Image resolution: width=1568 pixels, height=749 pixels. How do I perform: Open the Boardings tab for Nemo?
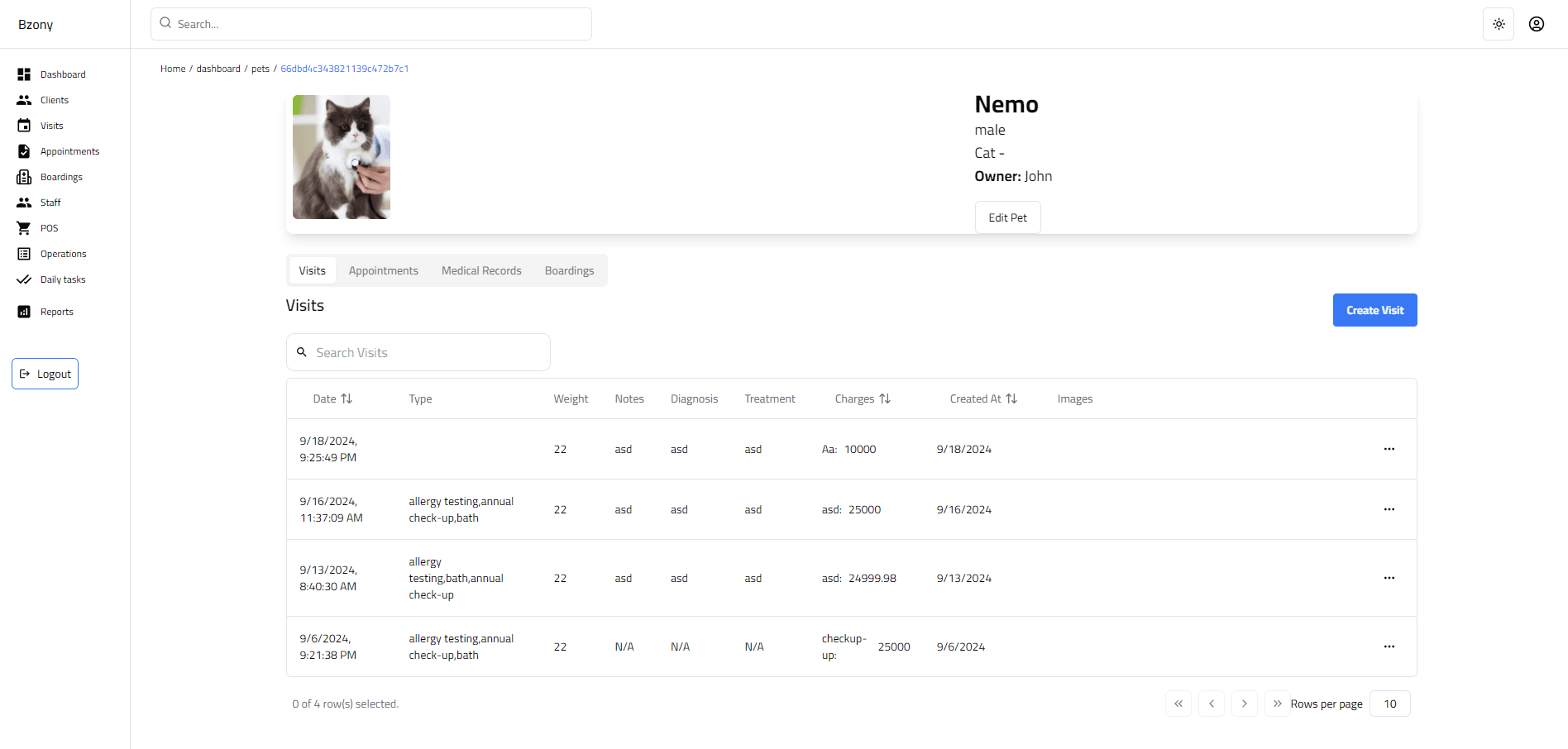pyautogui.click(x=569, y=270)
